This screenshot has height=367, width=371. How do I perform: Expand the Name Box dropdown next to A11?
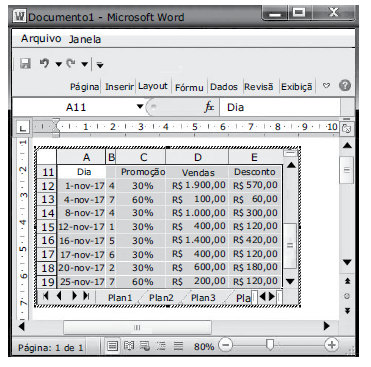click(140, 107)
